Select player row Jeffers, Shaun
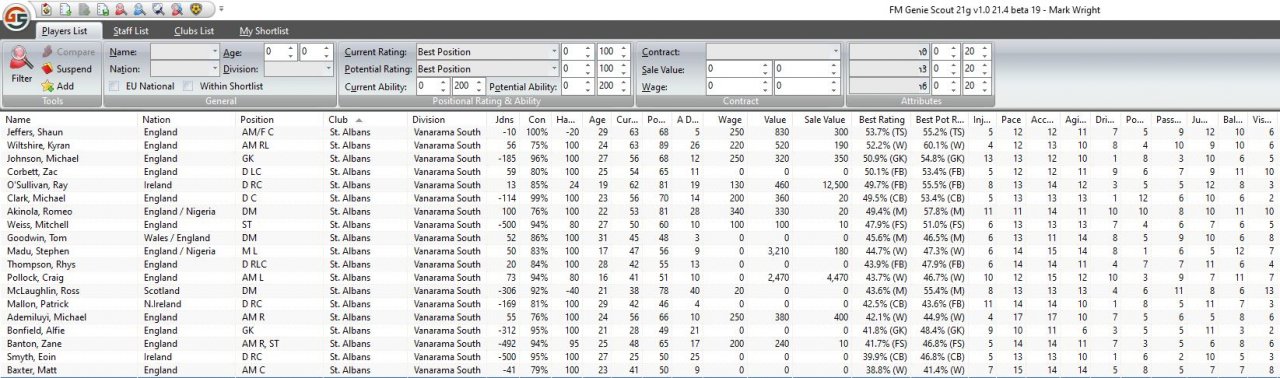This screenshot has width=1280, height=378. [x=640, y=132]
